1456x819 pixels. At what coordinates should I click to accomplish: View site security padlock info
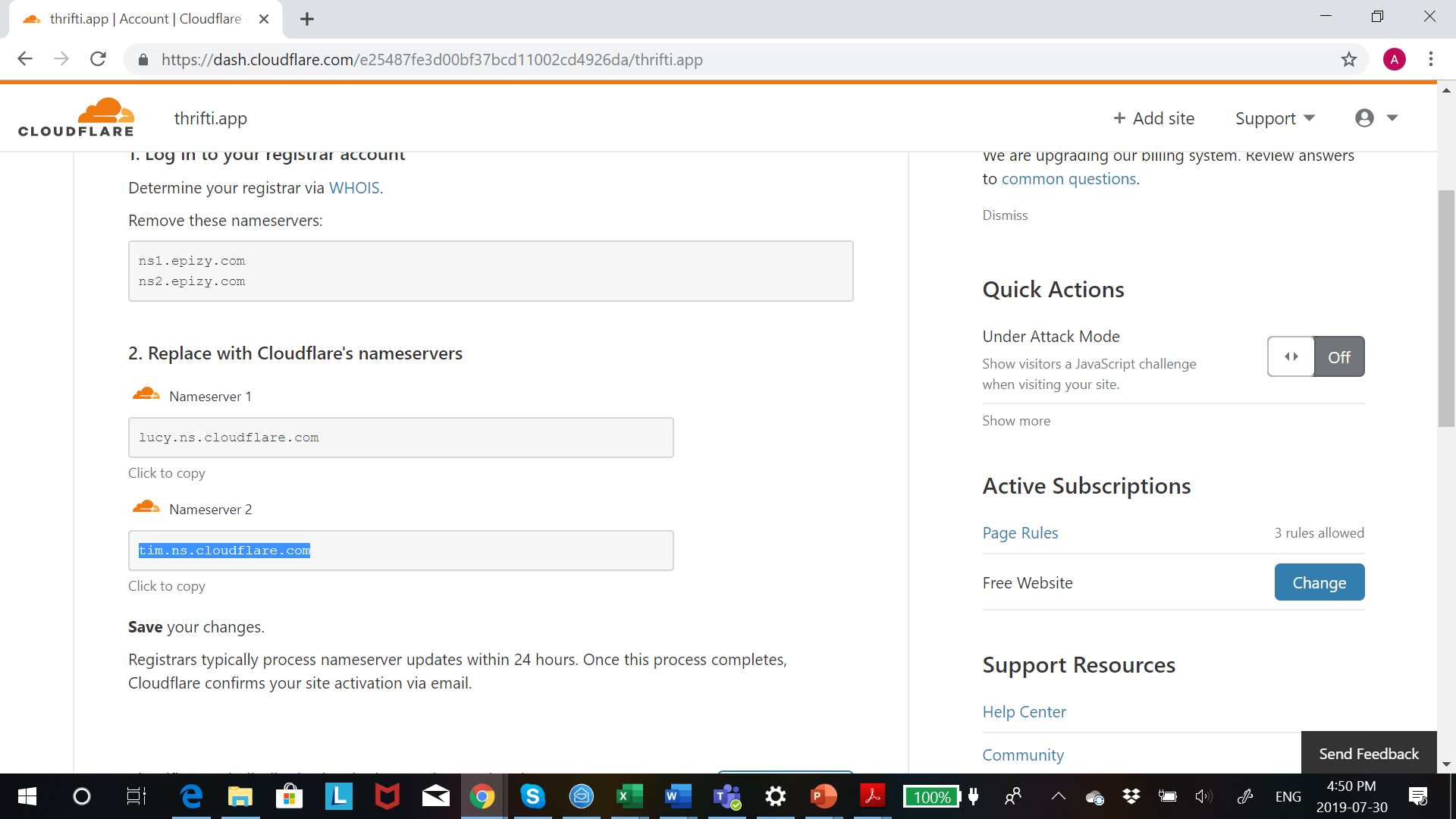[x=143, y=59]
